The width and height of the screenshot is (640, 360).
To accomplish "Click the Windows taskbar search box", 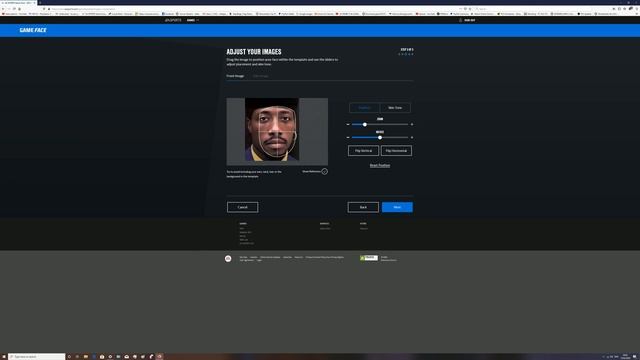I will click(x=37, y=357).
